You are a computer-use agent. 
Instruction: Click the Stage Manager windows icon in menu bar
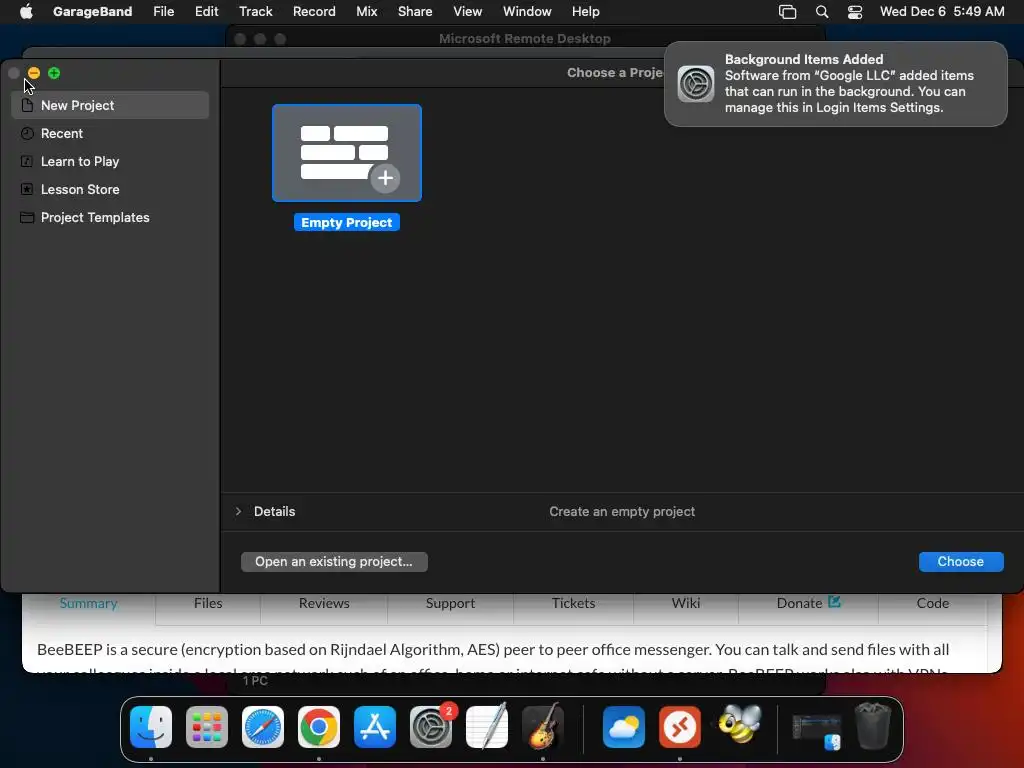click(x=788, y=12)
